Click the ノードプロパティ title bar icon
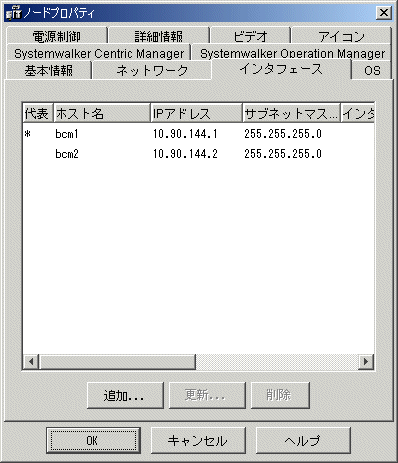398x463 pixels. 14,13
